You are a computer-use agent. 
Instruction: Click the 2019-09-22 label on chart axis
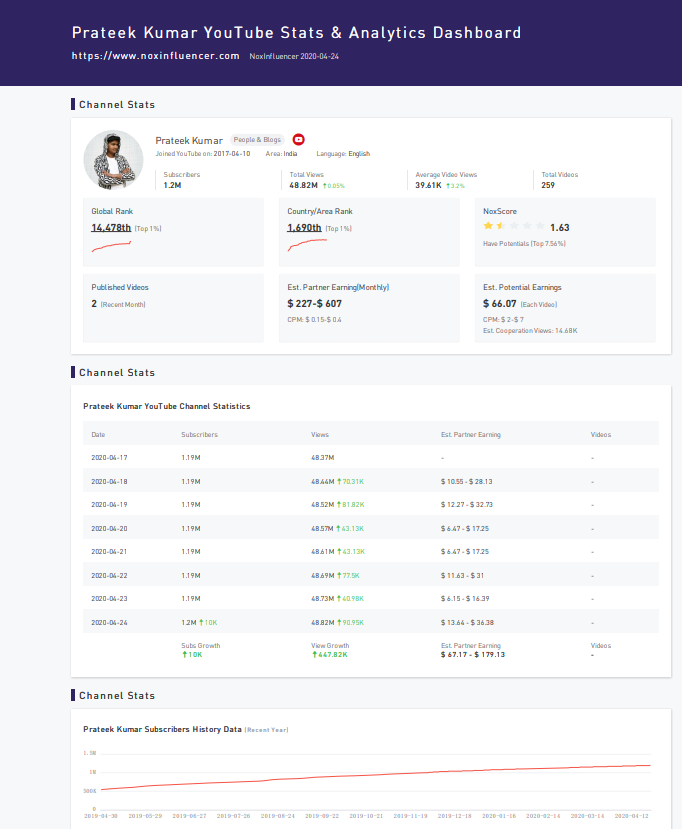coord(322,816)
